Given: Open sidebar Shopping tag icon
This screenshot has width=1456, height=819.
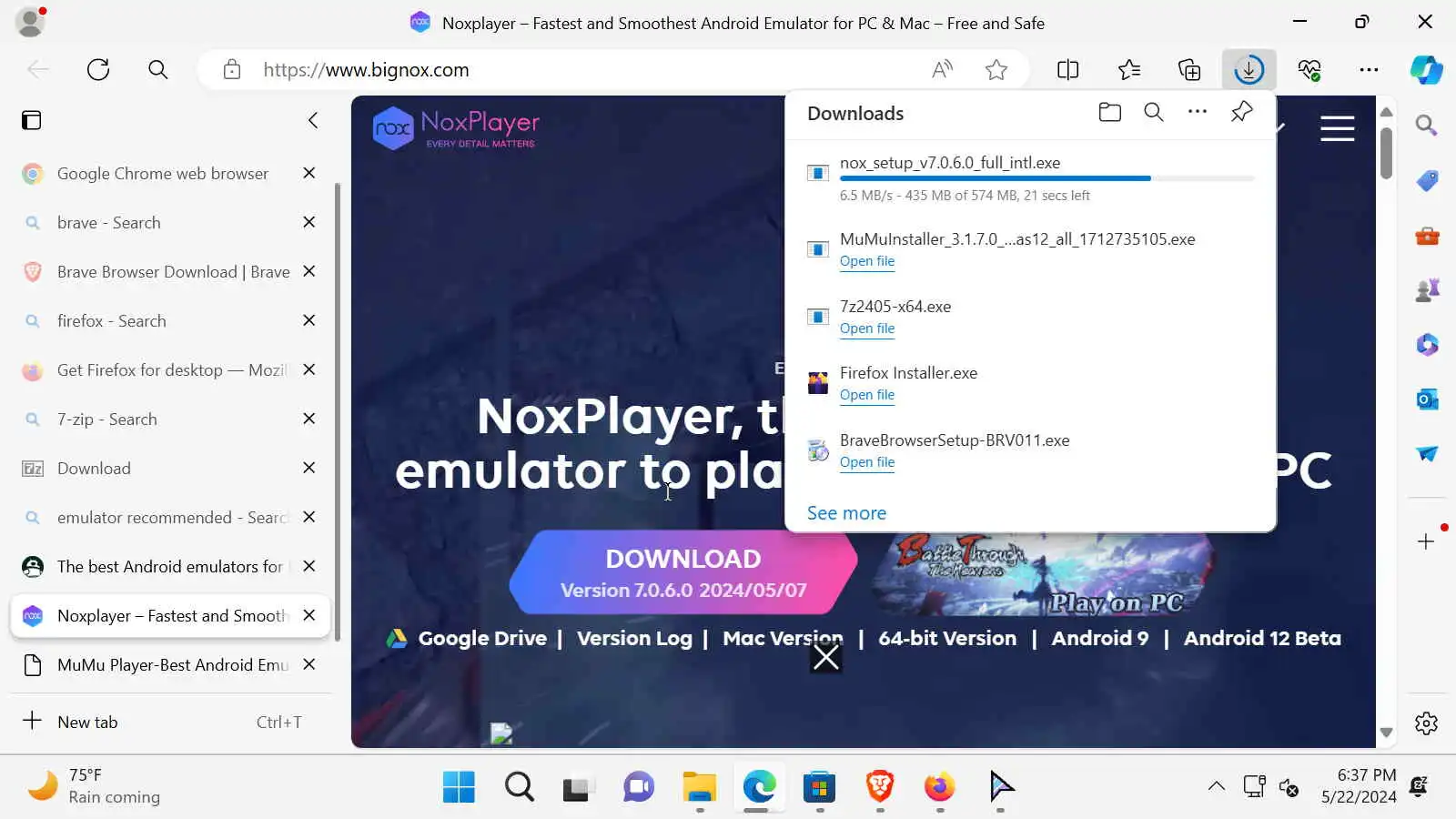Looking at the screenshot, I should [x=1426, y=180].
